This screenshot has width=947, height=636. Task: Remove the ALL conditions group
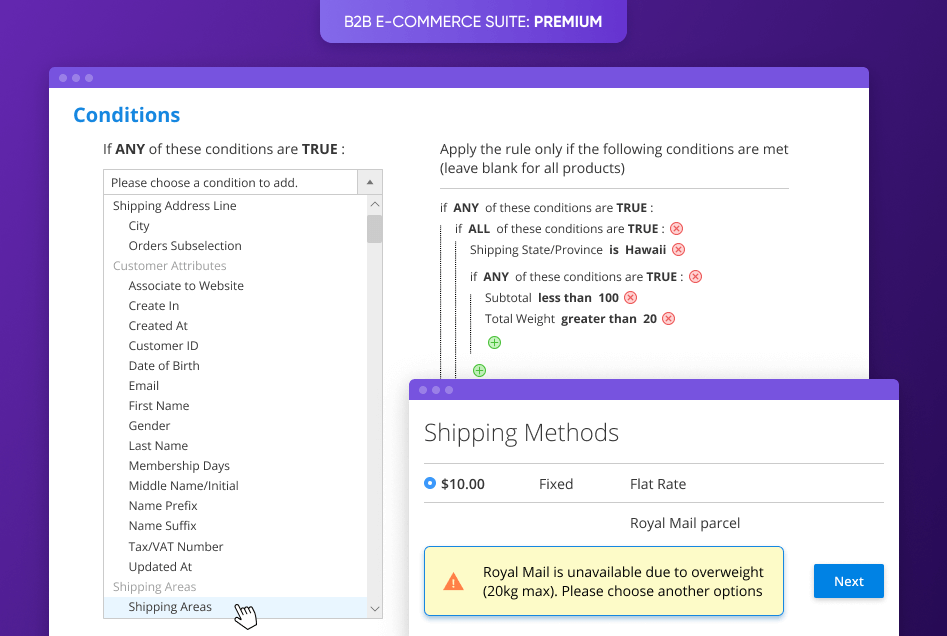[x=676, y=228]
